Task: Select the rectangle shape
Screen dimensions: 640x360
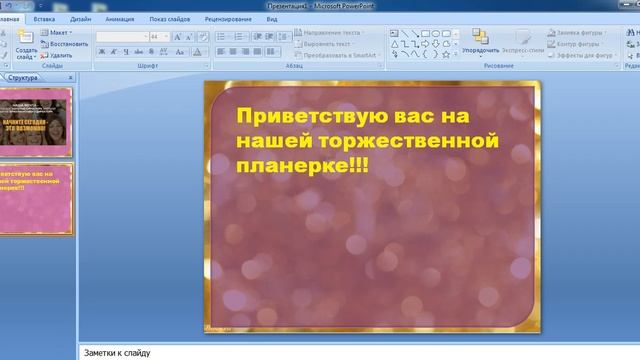Action: click(425, 33)
